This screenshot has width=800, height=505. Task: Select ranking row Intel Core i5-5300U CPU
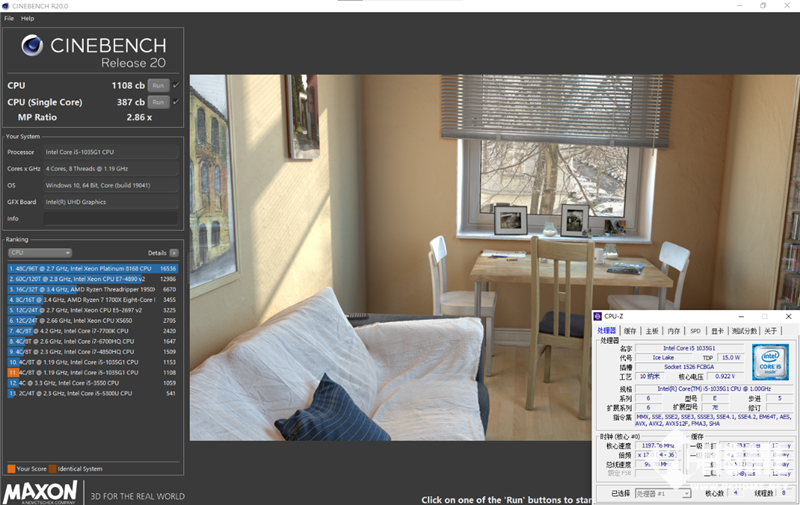click(92, 393)
